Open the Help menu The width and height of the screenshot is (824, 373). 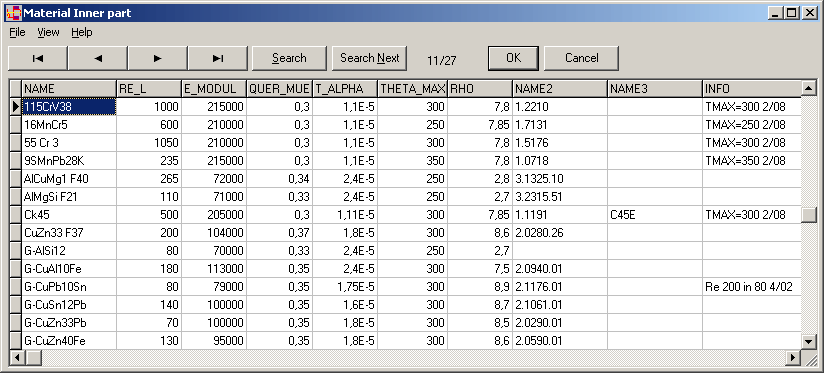tap(82, 33)
